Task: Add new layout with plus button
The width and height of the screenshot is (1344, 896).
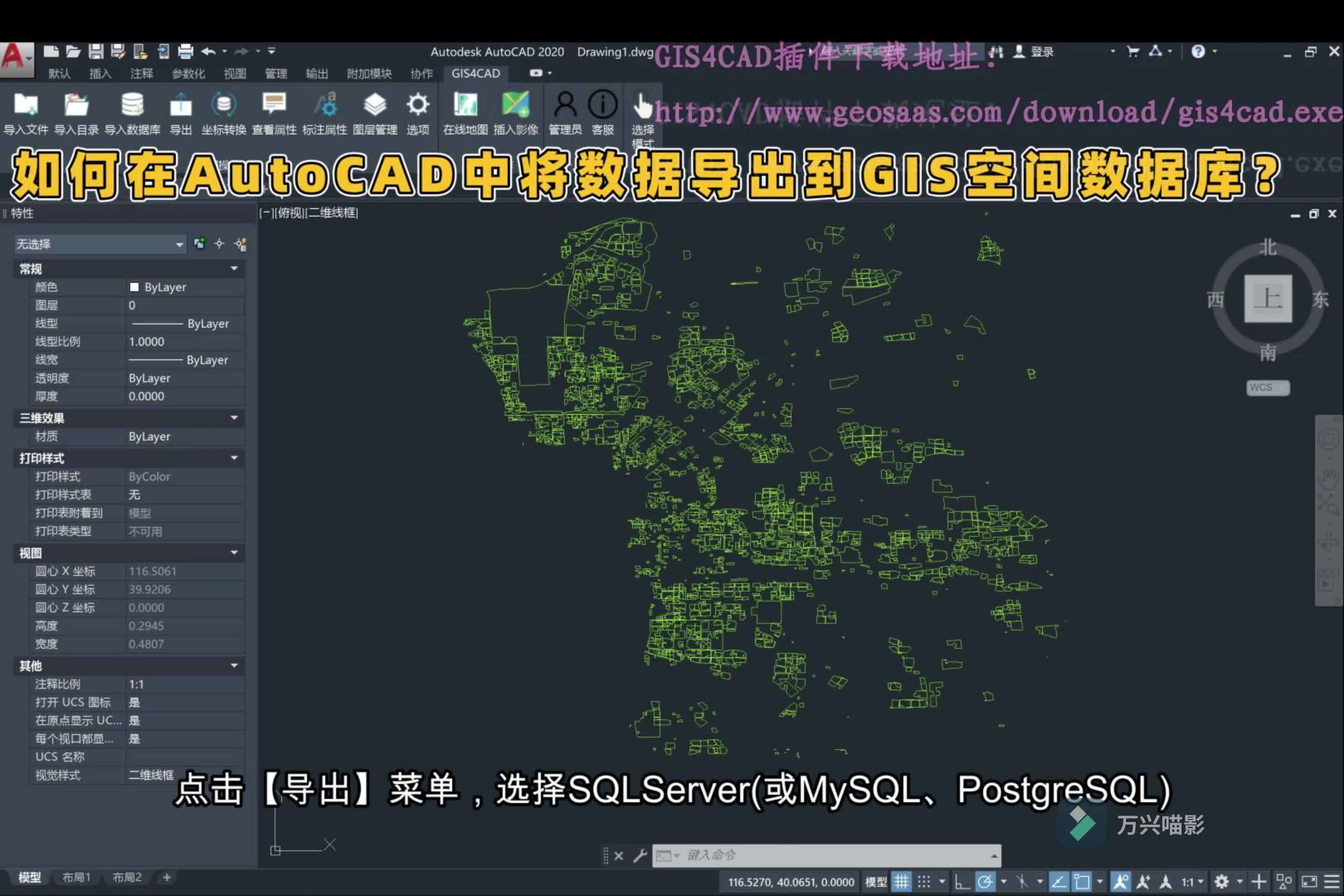Action: coord(167,877)
